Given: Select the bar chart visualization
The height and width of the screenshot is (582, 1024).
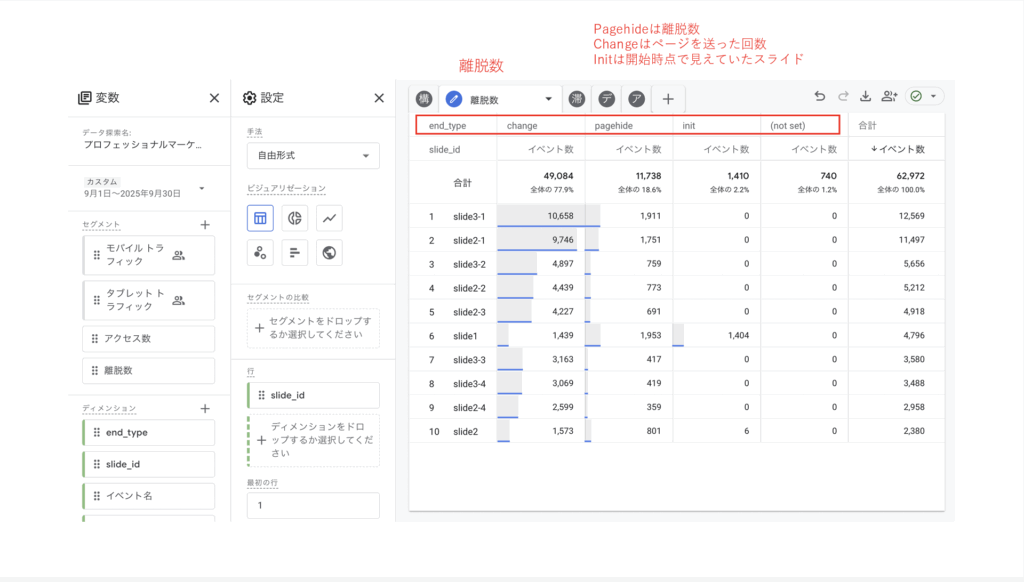Looking at the screenshot, I should 295,252.
